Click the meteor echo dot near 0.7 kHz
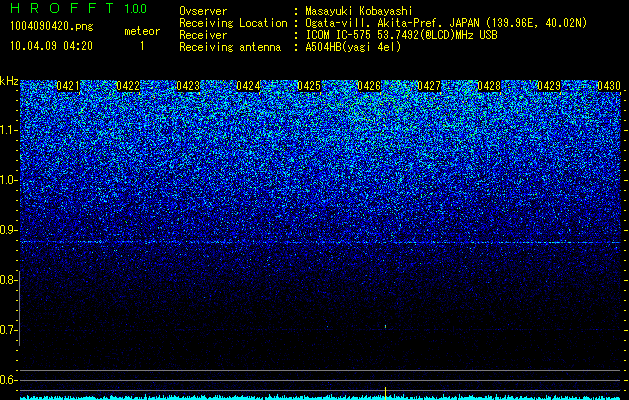 (x=386, y=327)
